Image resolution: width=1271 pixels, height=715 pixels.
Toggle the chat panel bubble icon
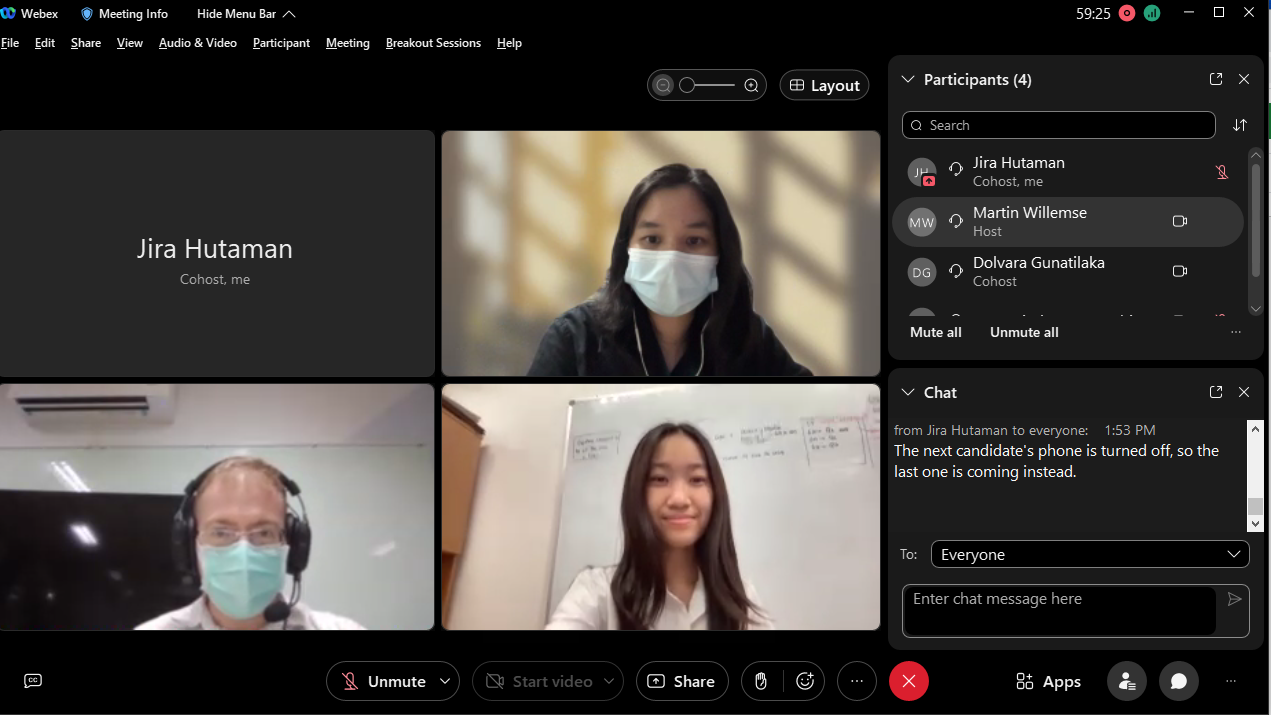coord(1179,681)
